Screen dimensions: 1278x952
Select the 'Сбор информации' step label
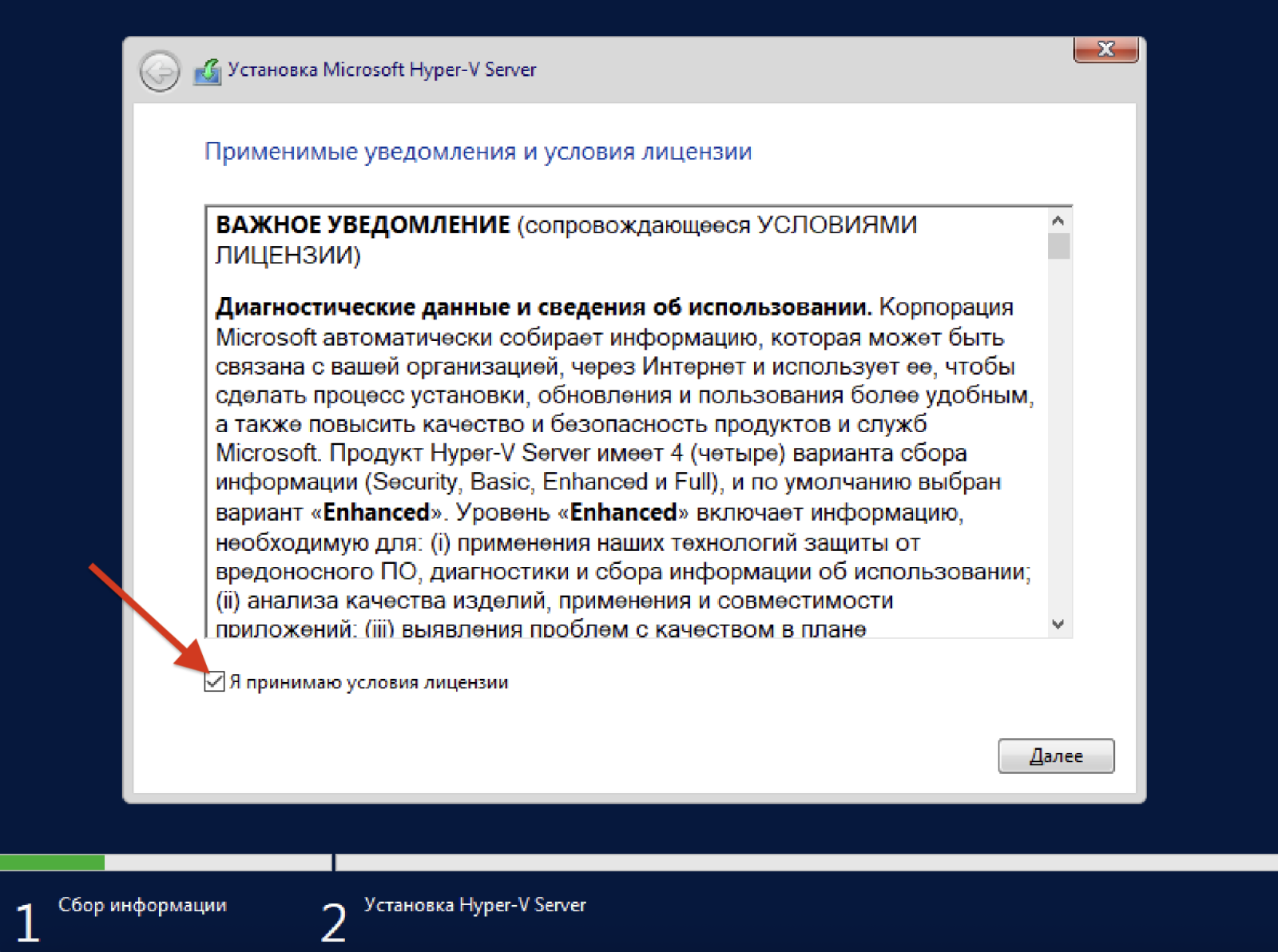point(142,905)
